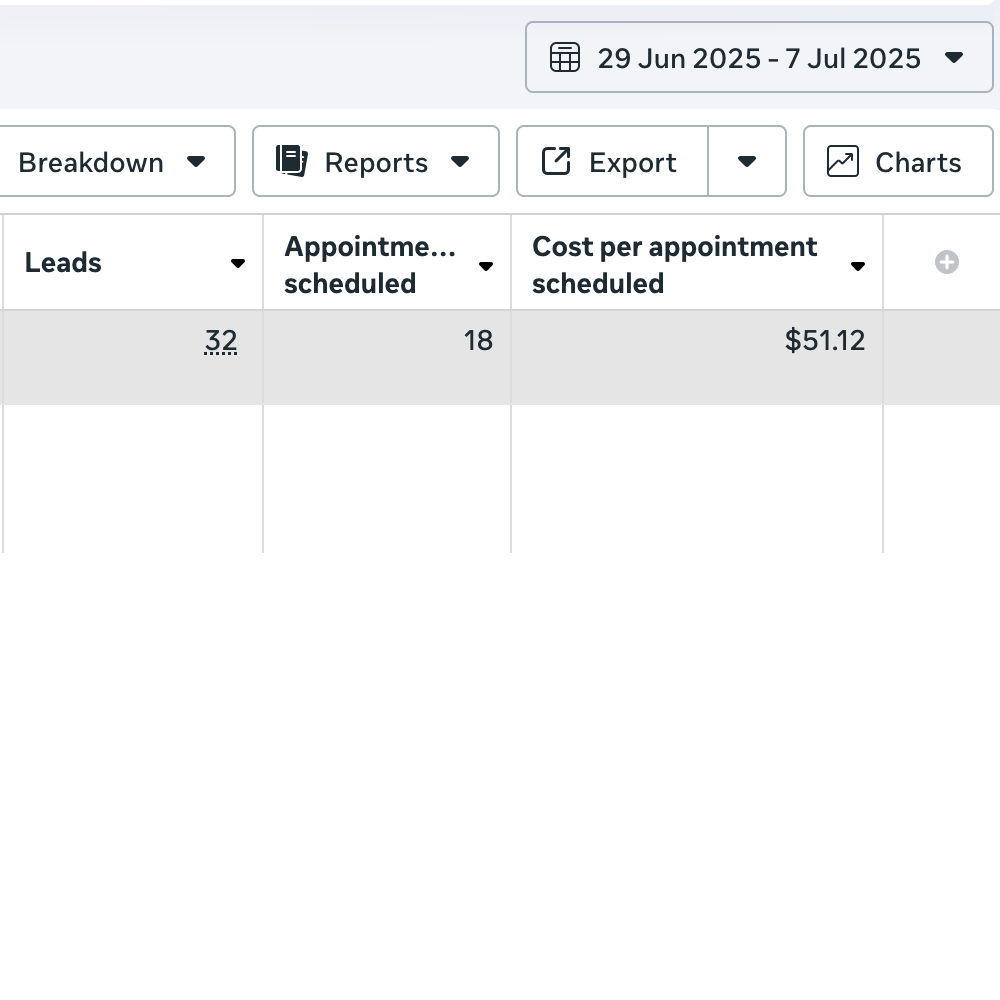Select the Cost per appointment scheduled header text
The height and width of the screenshot is (1000, 1000).
(675, 265)
